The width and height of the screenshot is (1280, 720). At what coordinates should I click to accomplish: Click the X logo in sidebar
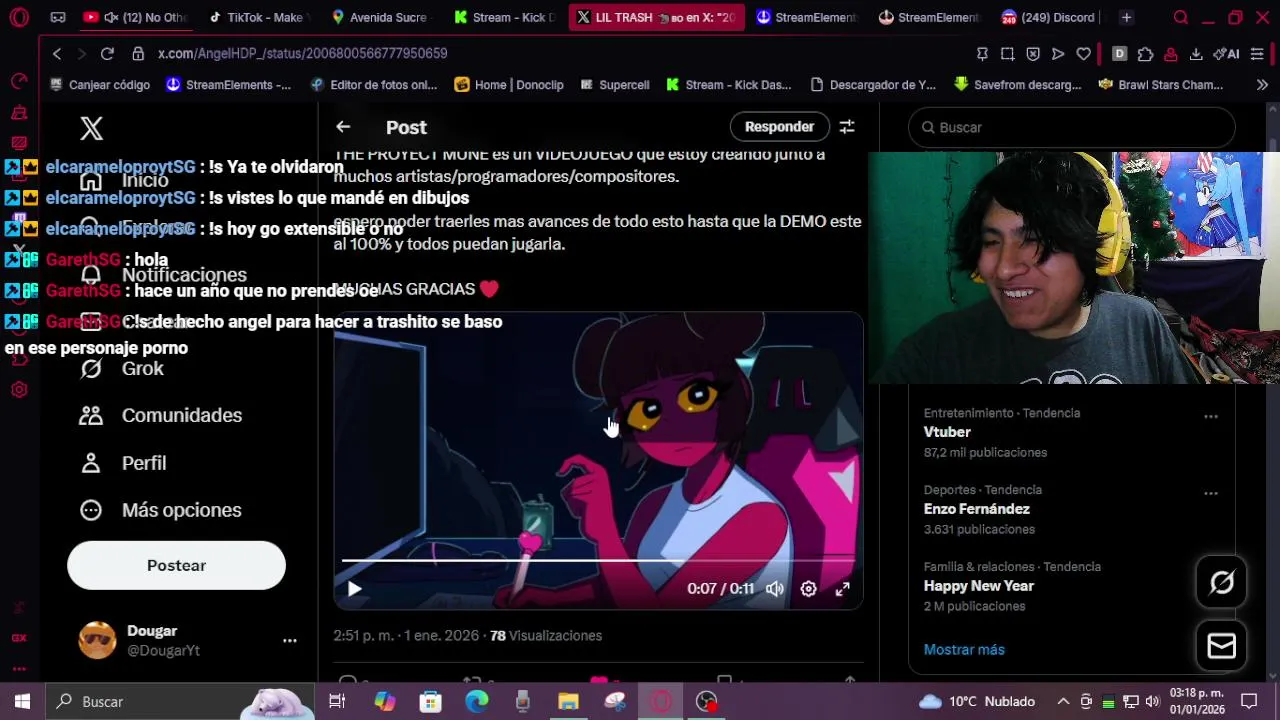(92, 128)
